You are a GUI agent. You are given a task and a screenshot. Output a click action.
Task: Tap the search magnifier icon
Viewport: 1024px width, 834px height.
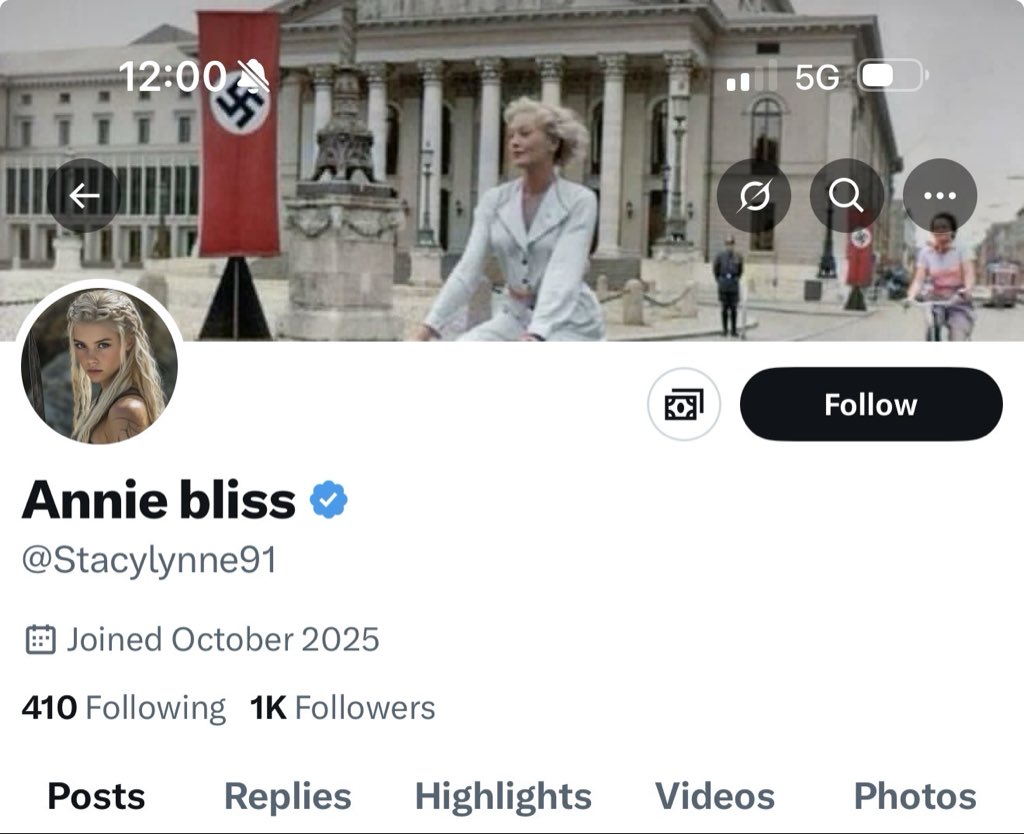[x=847, y=196]
